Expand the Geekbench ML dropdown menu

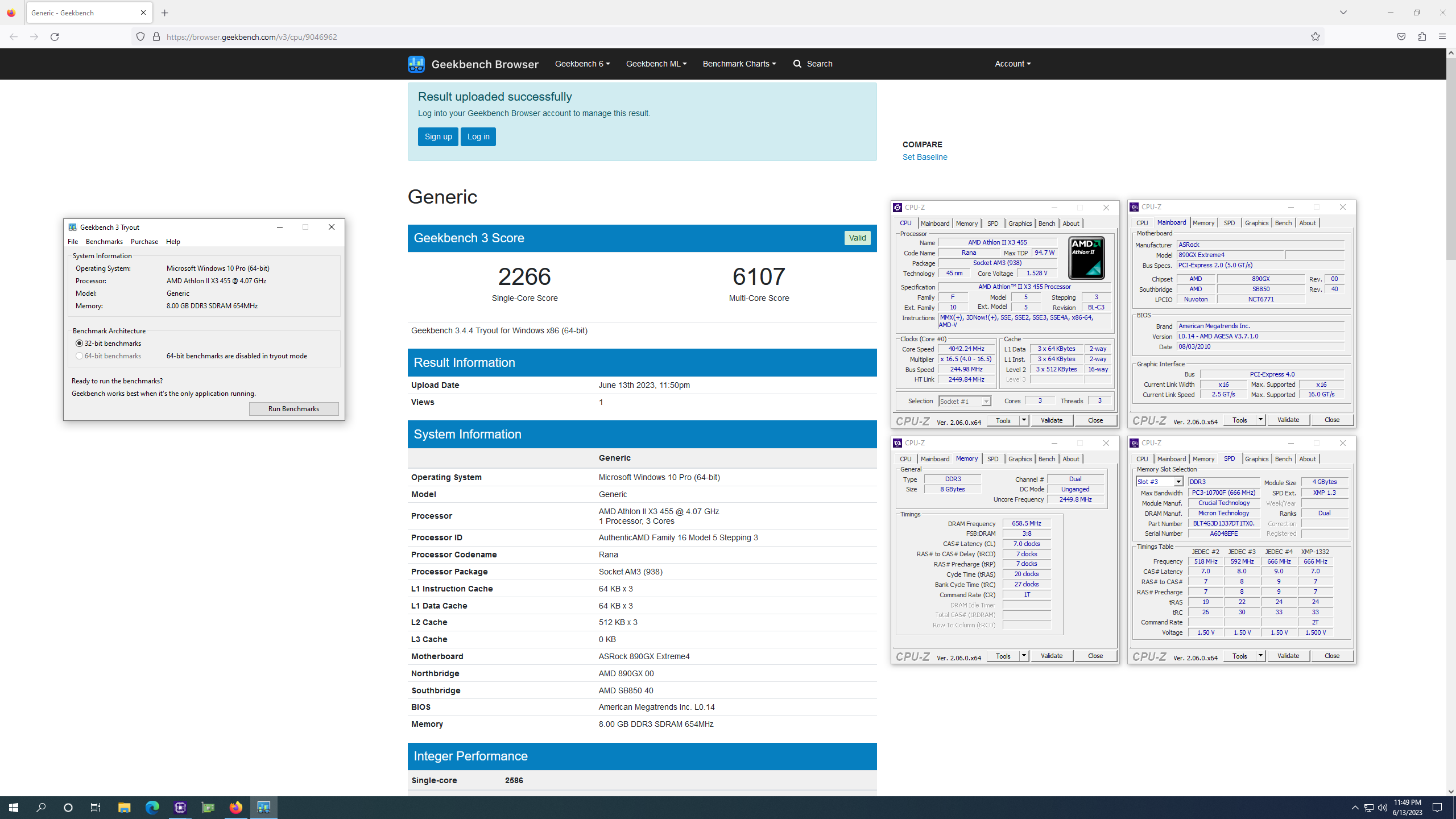(656, 64)
